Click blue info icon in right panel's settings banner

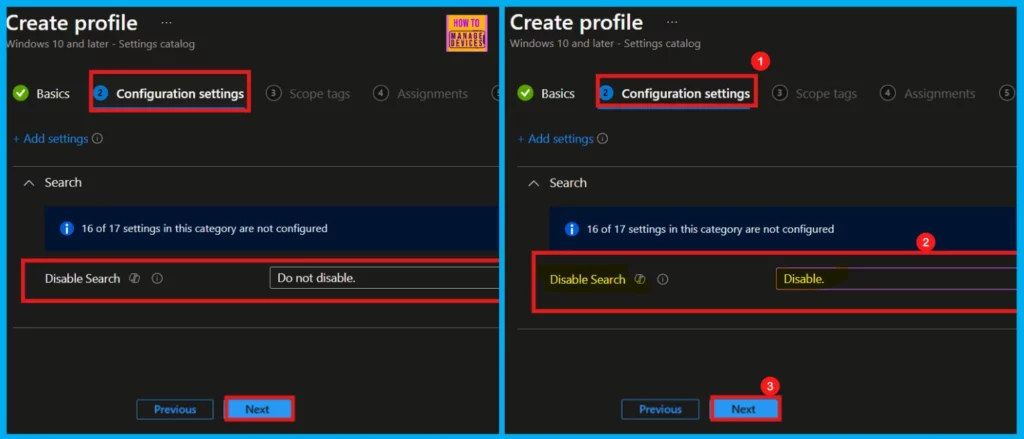click(571, 229)
